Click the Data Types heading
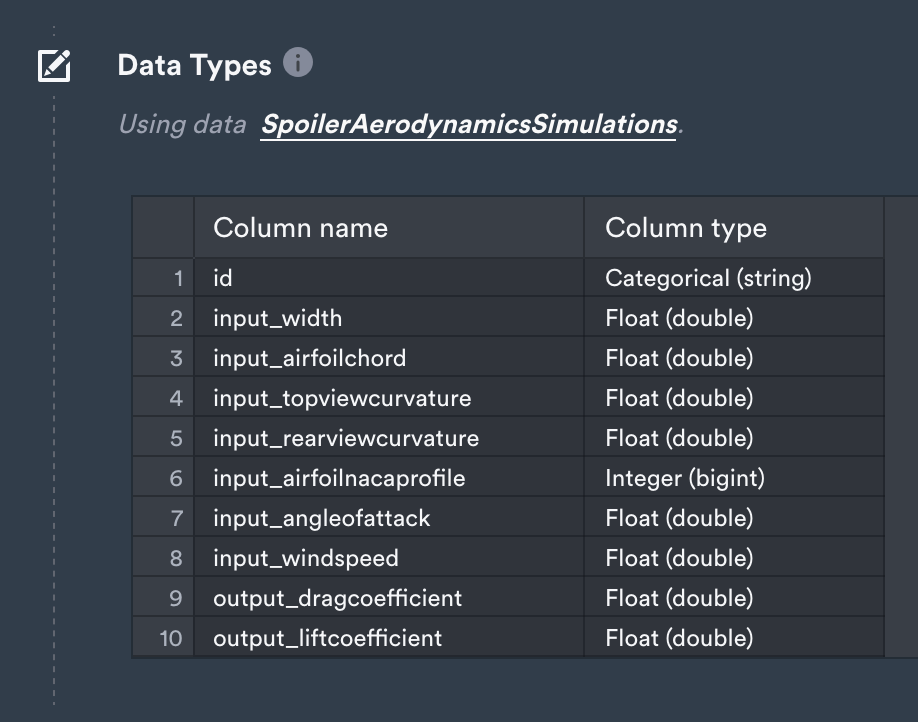 coord(194,65)
